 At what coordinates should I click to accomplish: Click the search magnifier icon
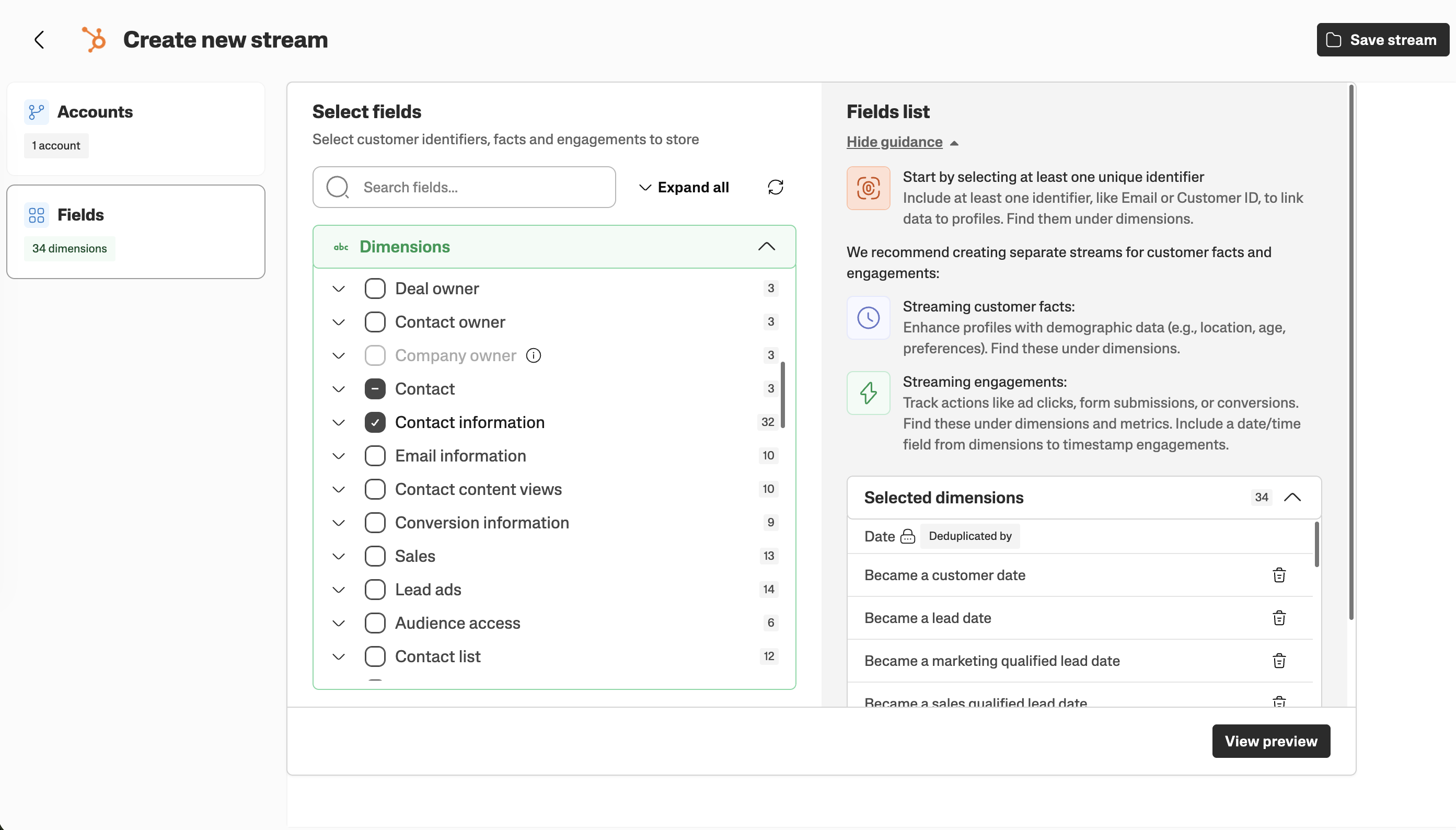[x=338, y=187]
